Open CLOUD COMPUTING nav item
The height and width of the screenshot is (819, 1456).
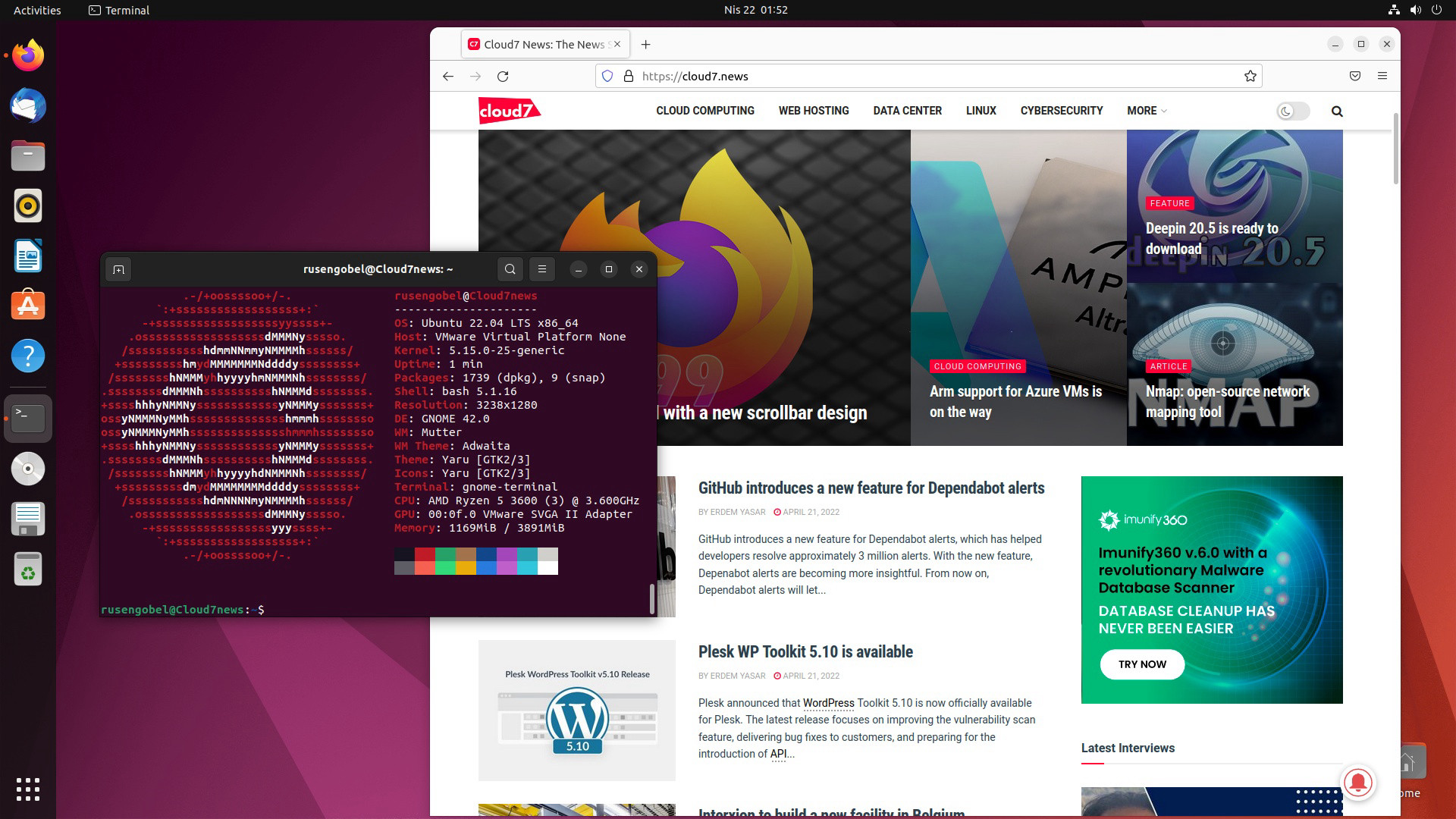[705, 111]
